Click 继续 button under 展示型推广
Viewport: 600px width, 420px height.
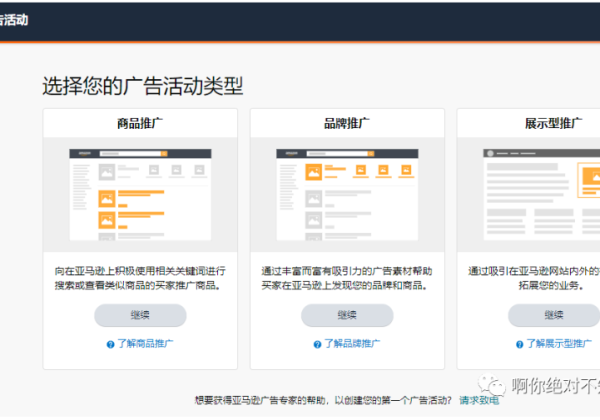[554, 315]
